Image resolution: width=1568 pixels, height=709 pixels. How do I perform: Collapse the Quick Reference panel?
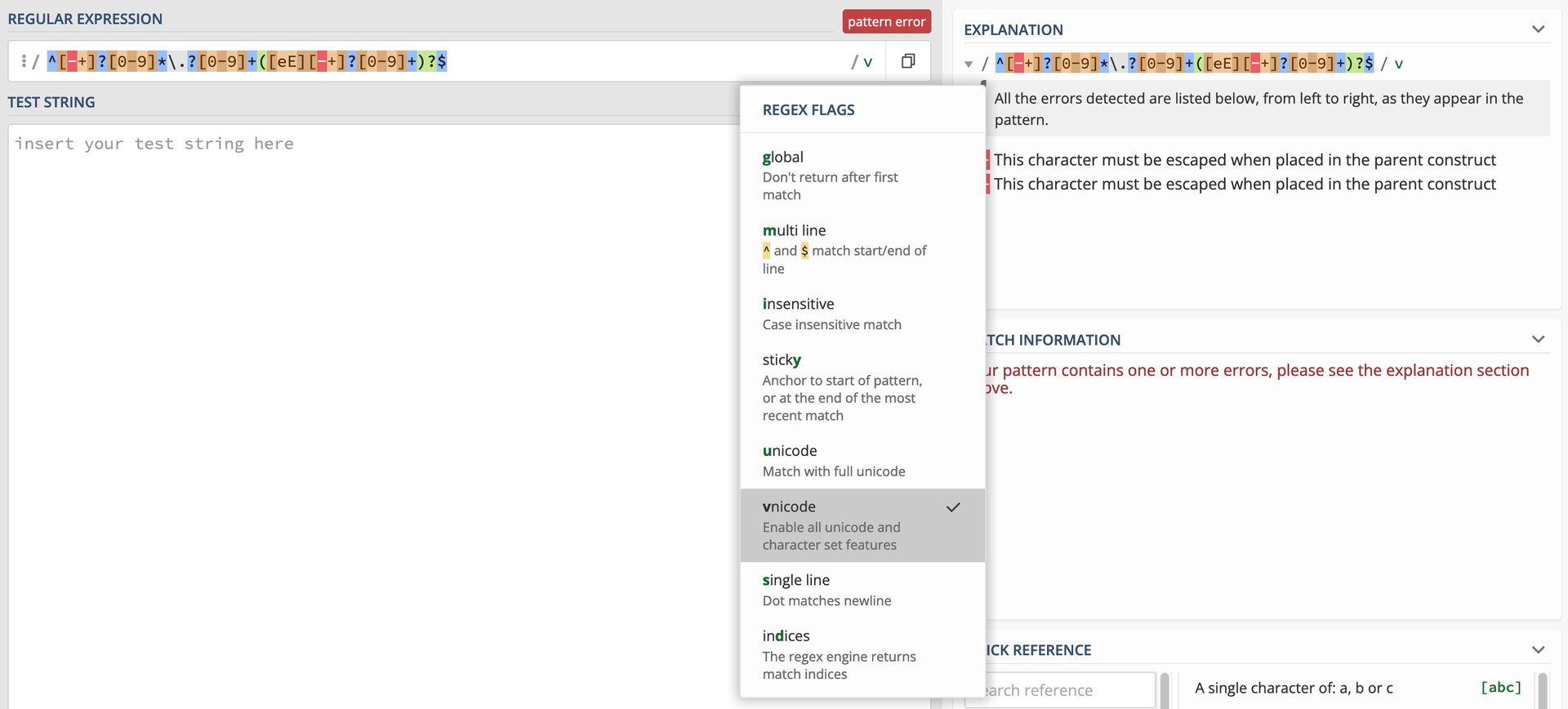point(1538,649)
